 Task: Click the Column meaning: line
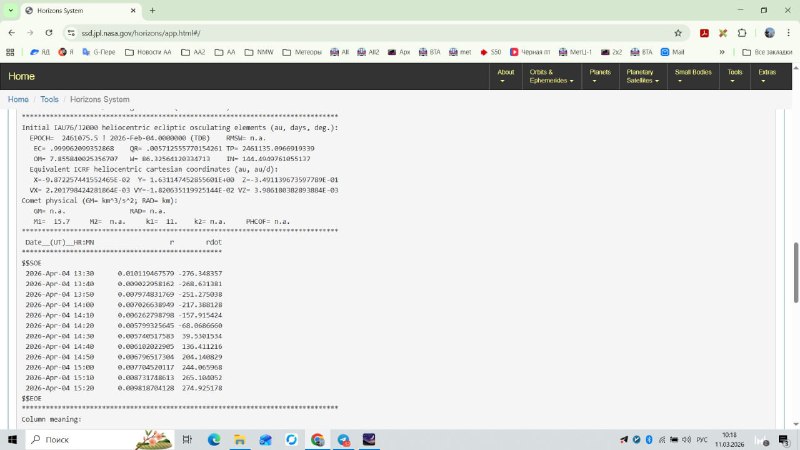point(52,419)
